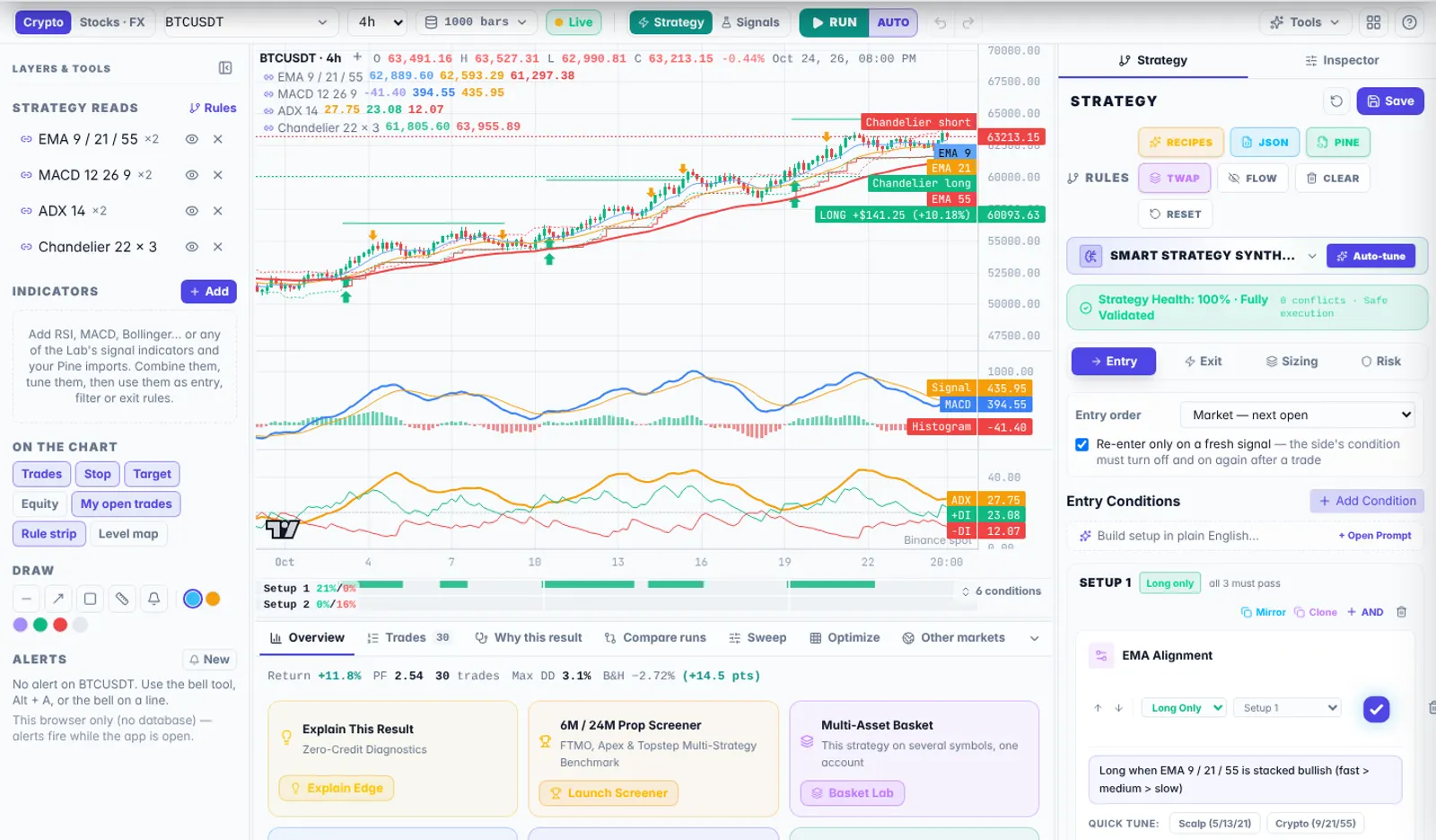The width and height of the screenshot is (1436, 840).
Task: Pick the orange draw color
Action: pyautogui.click(x=213, y=599)
